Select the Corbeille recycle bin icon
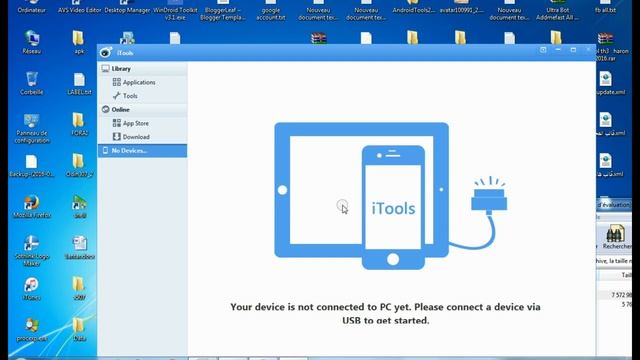This screenshot has width=640, height=360. (31, 83)
